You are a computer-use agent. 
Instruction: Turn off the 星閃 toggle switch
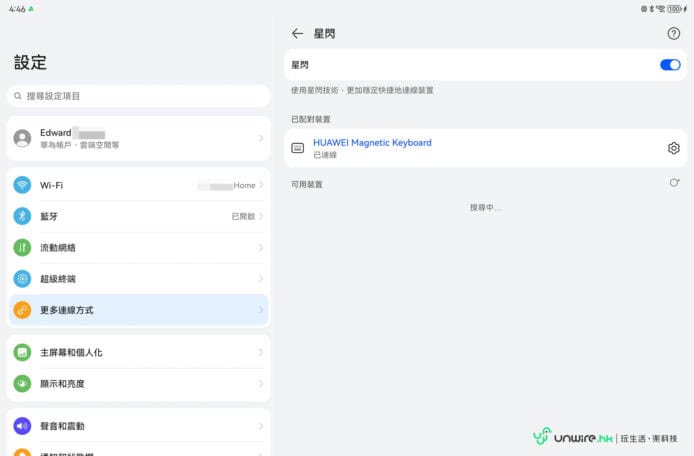point(669,65)
